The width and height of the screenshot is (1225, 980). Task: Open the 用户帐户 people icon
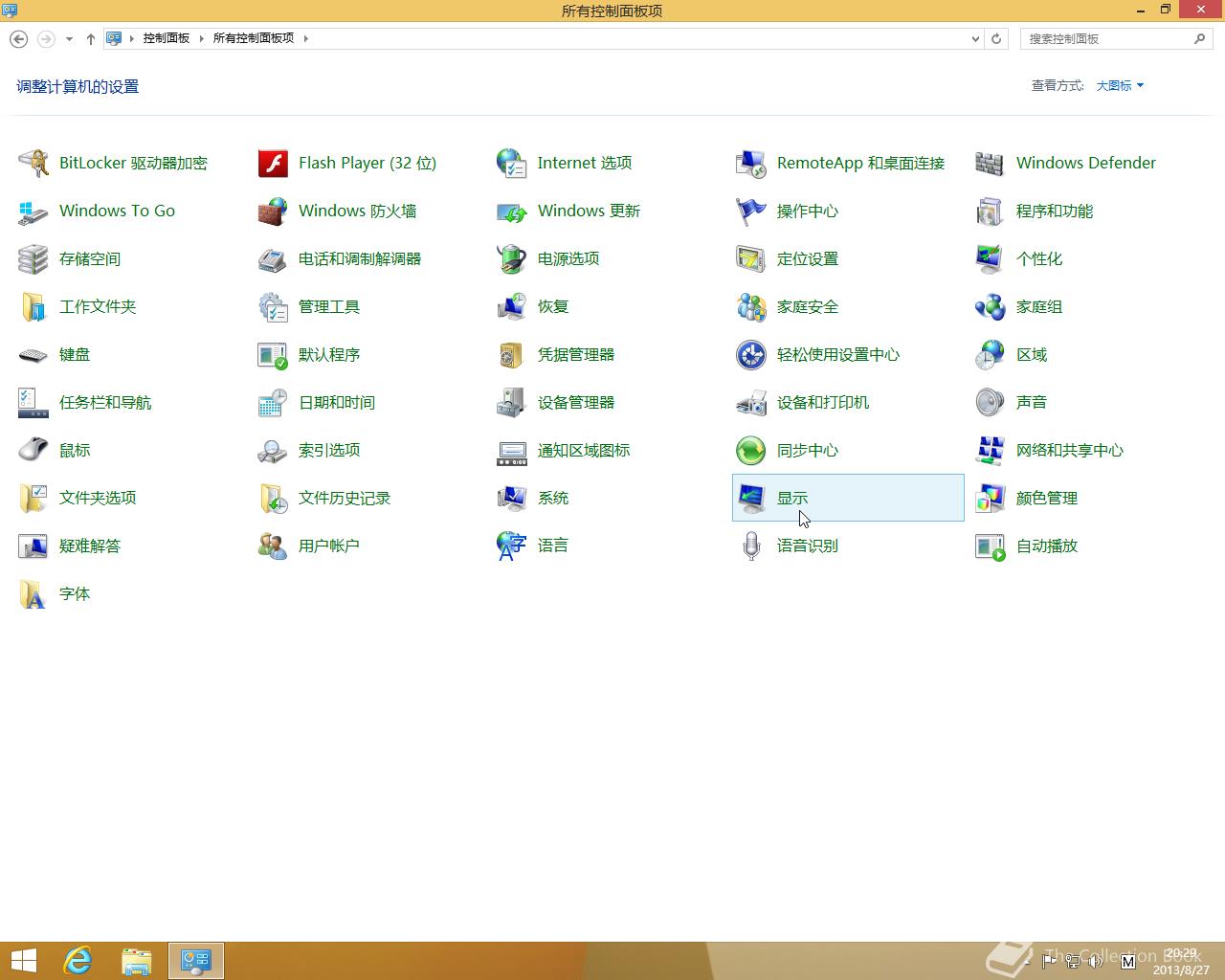[x=273, y=546]
